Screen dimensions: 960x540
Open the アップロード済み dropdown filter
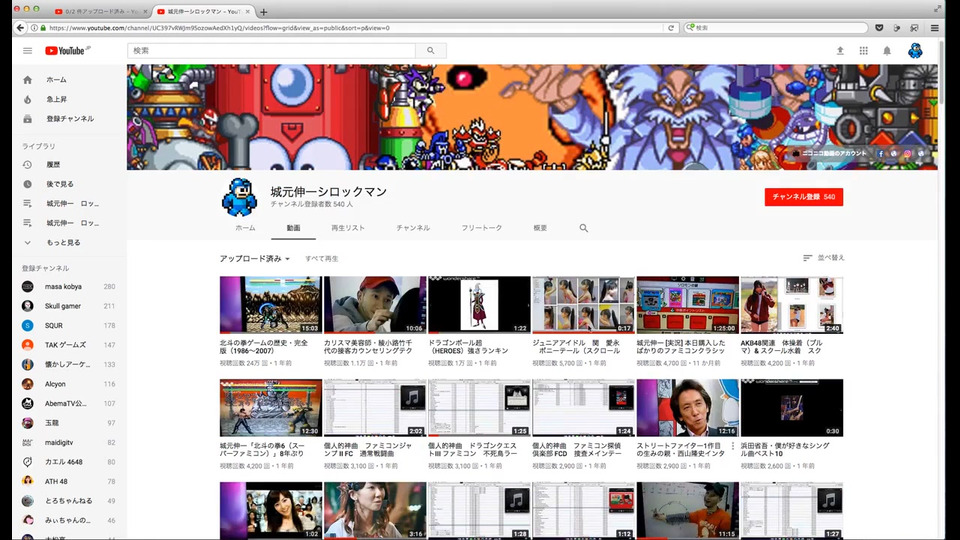point(255,259)
